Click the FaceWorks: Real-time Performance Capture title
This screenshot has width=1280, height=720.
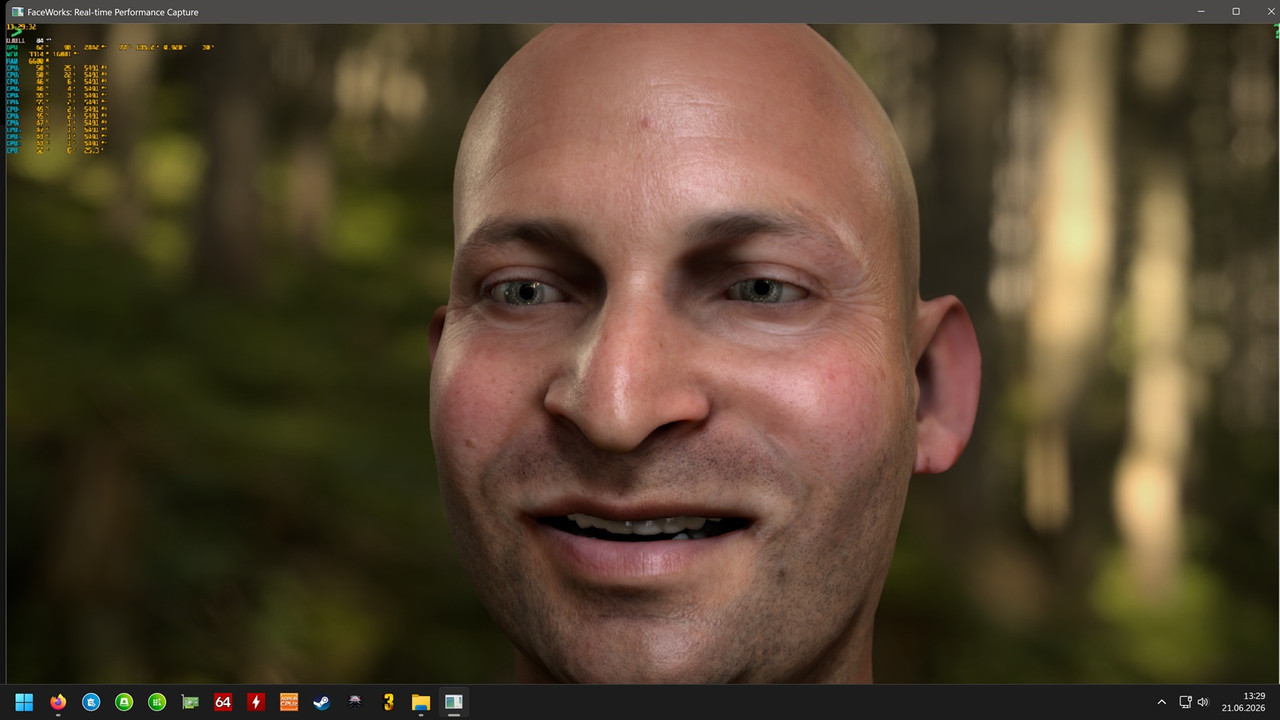pos(113,12)
